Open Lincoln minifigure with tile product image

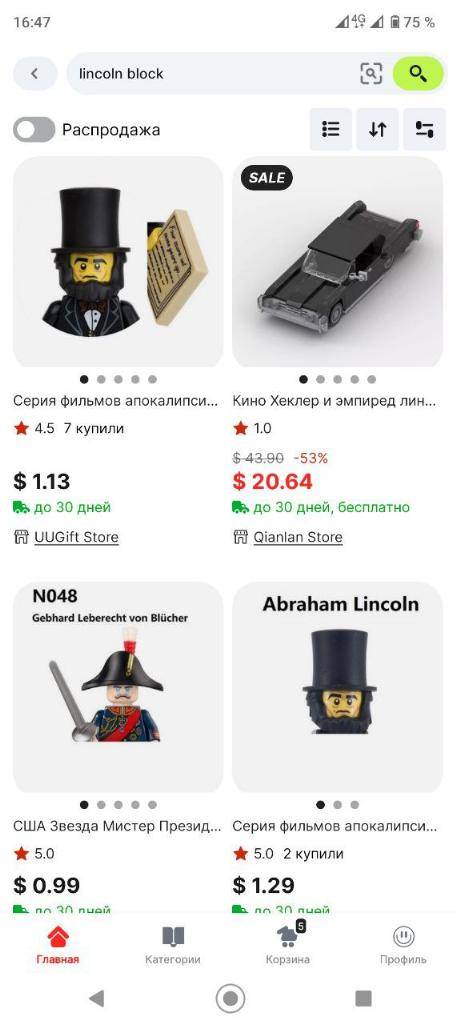(x=118, y=261)
